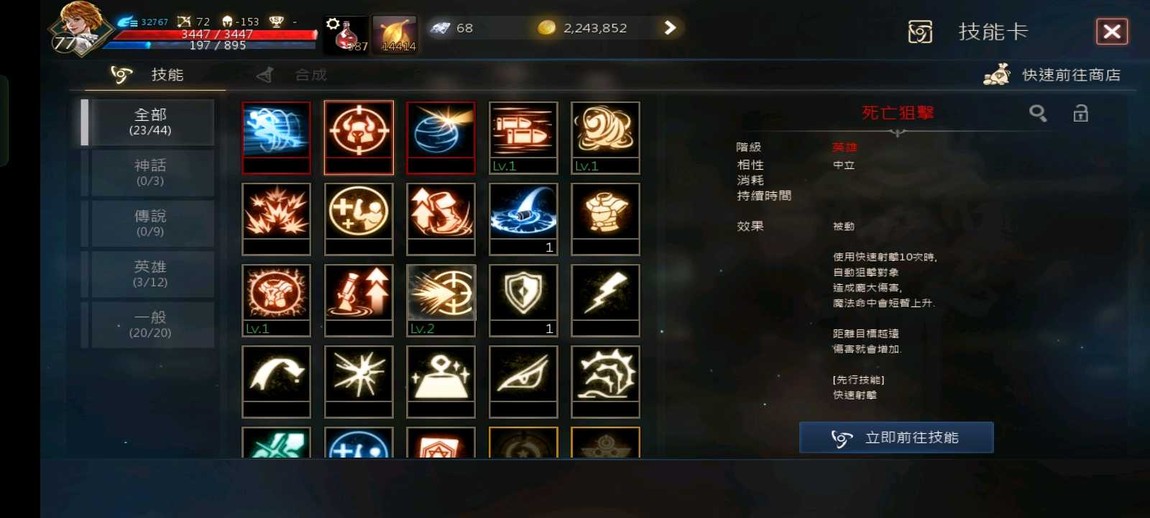Image resolution: width=1150 pixels, height=518 pixels.
Task: Select the eye-shaped skill card
Action: 523,382
